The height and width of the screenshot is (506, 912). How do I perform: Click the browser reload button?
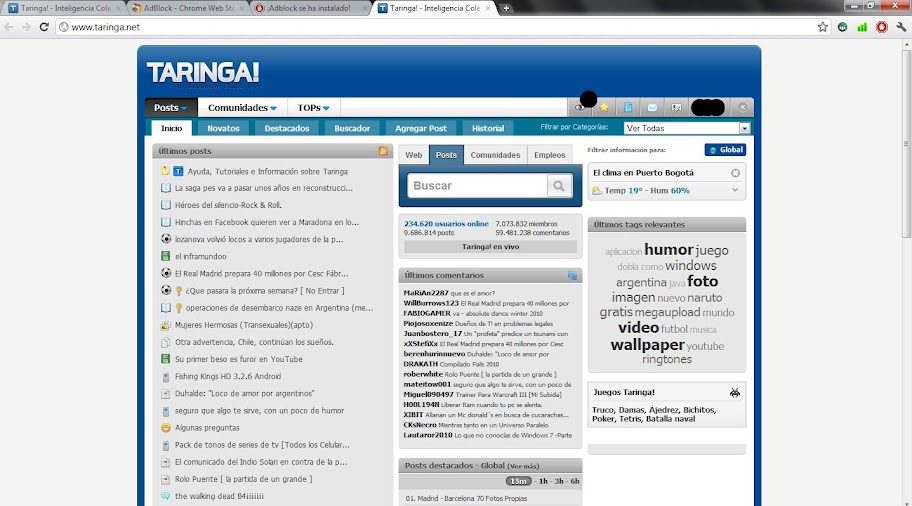pyautogui.click(x=44, y=27)
